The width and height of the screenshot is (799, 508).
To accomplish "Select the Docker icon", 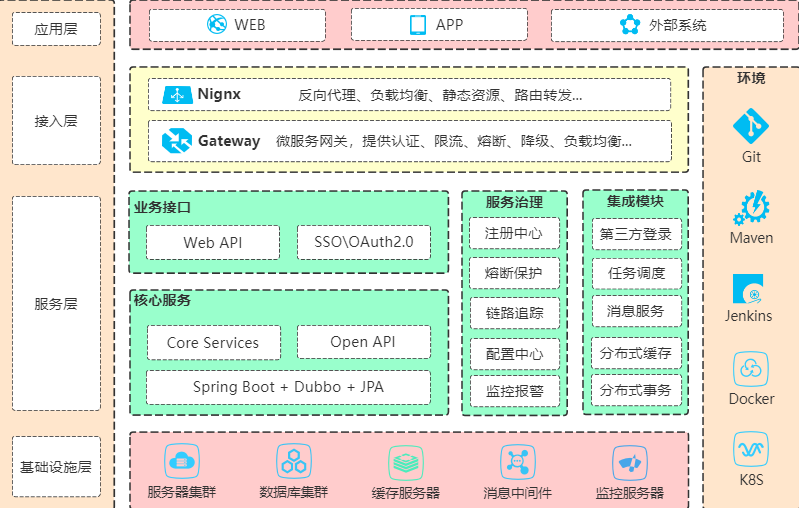I will tap(751, 369).
